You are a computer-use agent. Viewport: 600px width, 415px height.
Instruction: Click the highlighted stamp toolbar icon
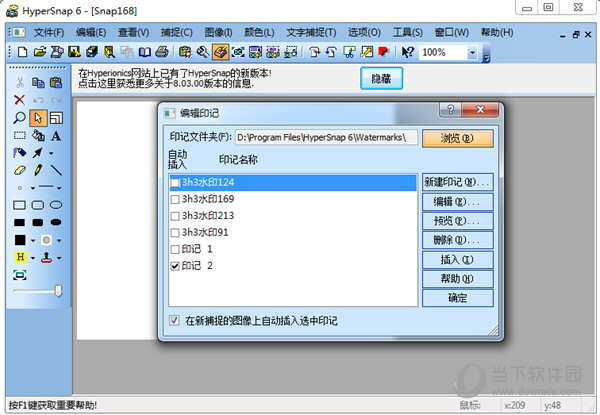(x=220, y=52)
